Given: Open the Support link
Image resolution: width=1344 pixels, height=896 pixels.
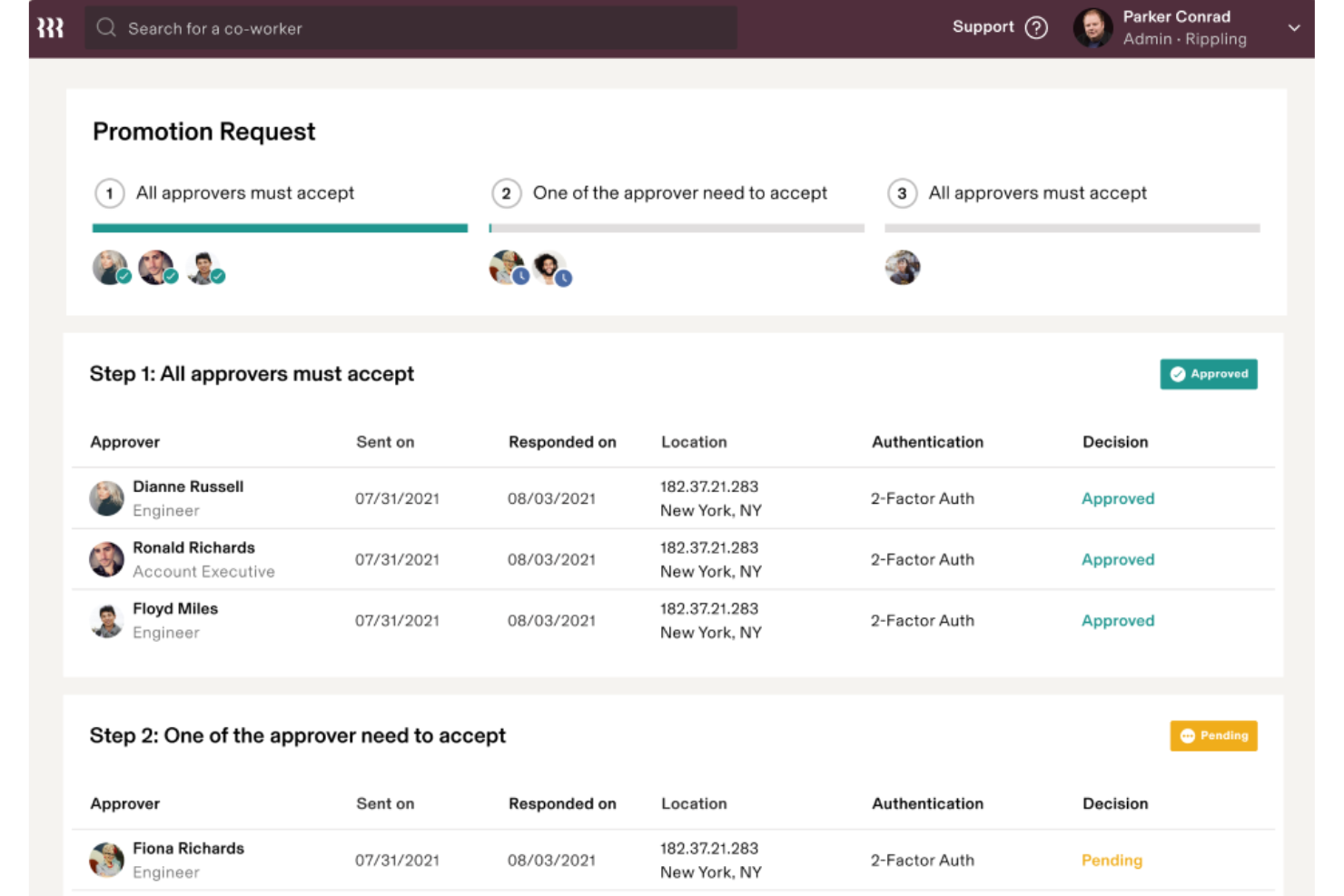Looking at the screenshot, I should pos(983,27).
